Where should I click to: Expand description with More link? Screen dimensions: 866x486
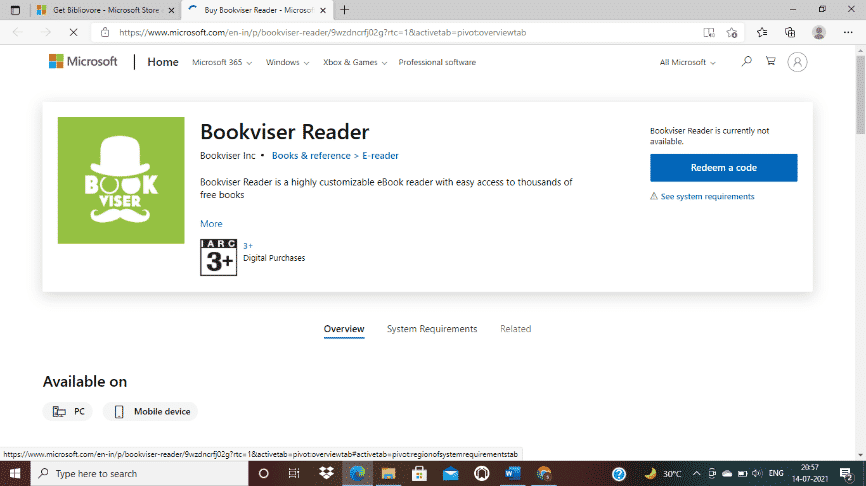(x=211, y=224)
